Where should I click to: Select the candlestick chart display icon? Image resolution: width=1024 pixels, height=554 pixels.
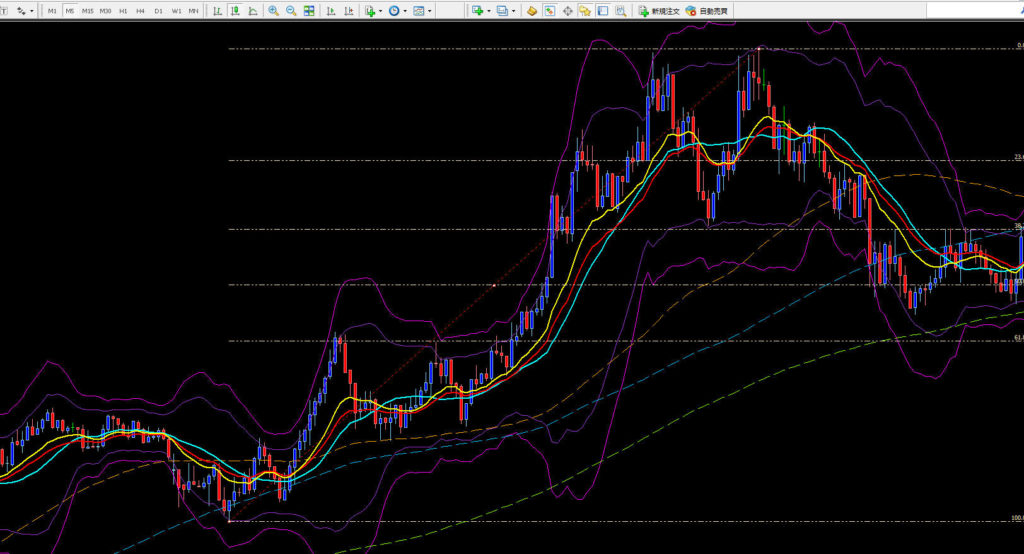(235, 10)
